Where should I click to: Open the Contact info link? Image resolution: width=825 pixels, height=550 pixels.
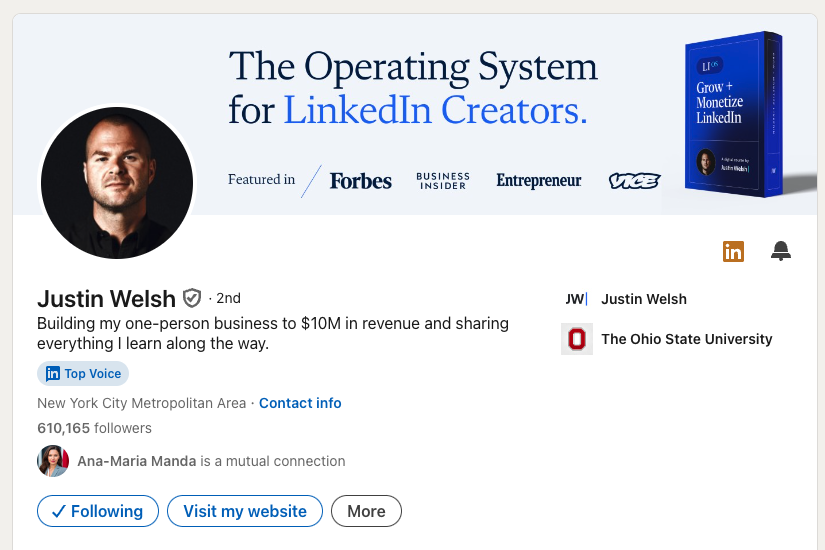(x=300, y=403)
